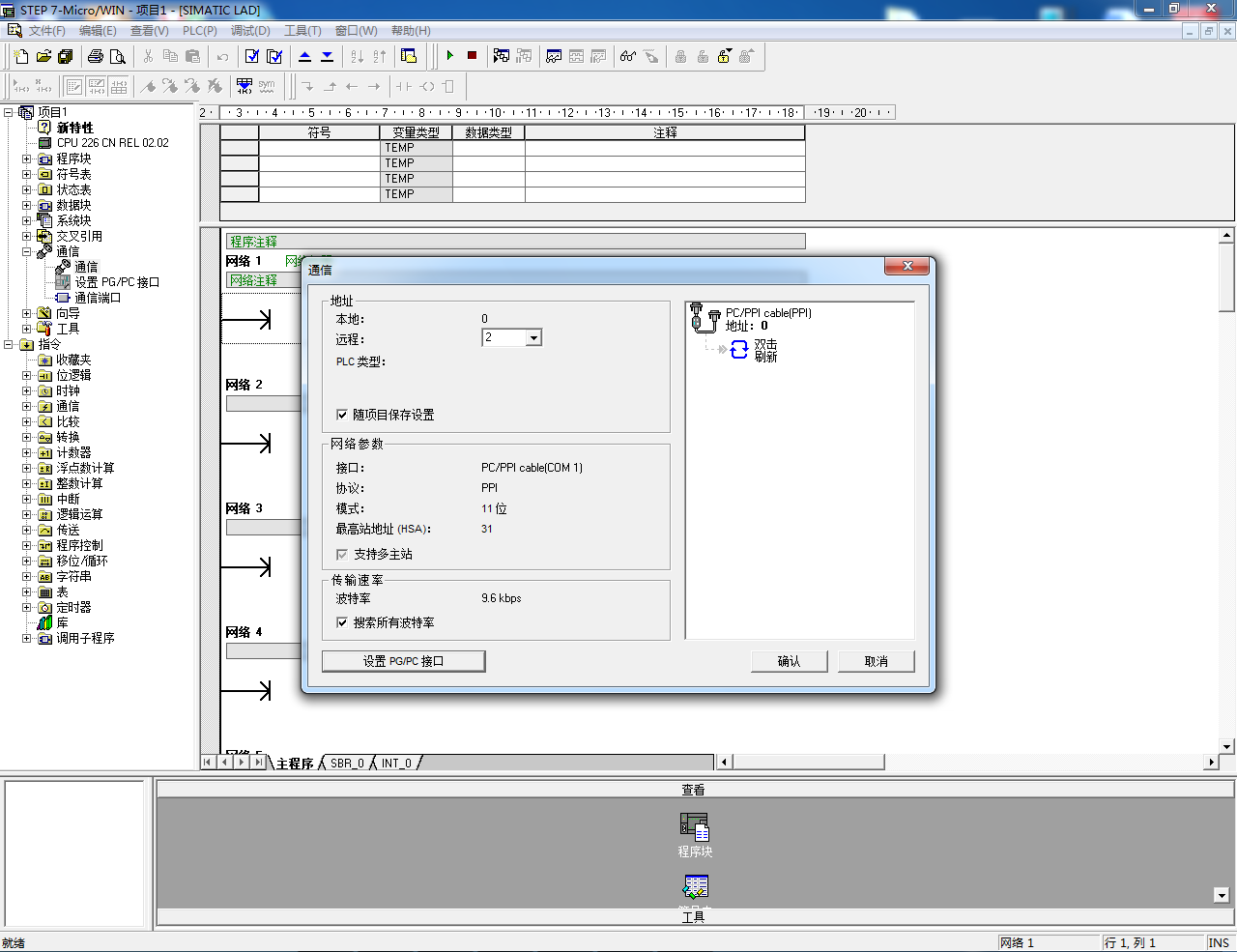Collapse the 指令 root node
This screenshot has height=952, width=1237.
pos(9,344)
